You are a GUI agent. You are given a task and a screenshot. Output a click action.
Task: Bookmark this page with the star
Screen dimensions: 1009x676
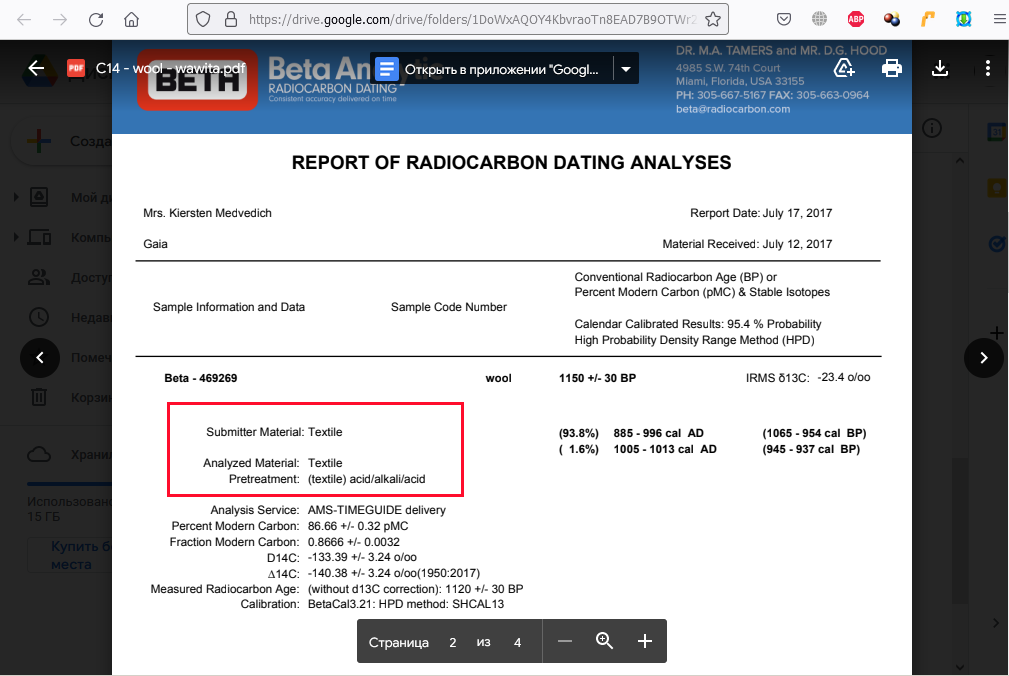713,19
